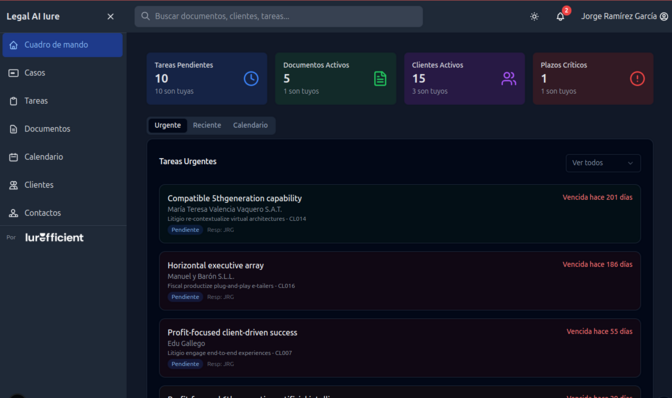Click the Casos briefcase icon in sidebar
Screen dimensions: 672x398
coord(13,73)
